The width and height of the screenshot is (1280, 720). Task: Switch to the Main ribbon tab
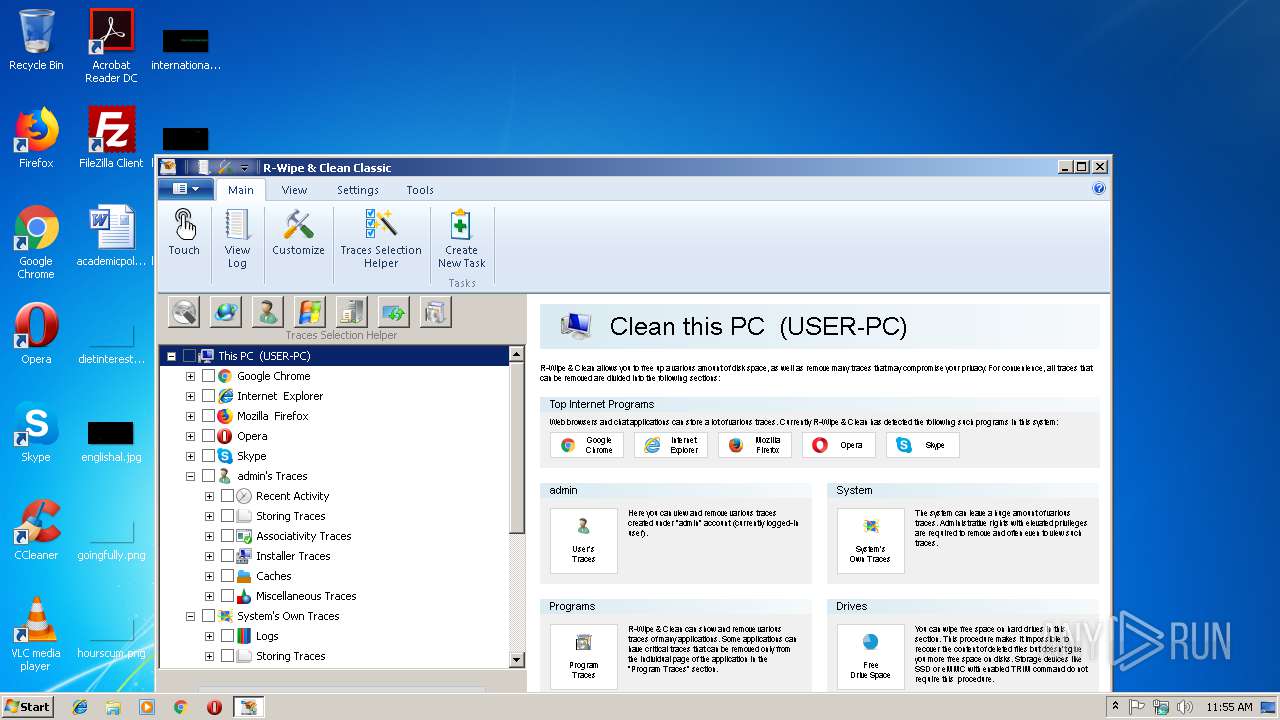tap(240, 190)
